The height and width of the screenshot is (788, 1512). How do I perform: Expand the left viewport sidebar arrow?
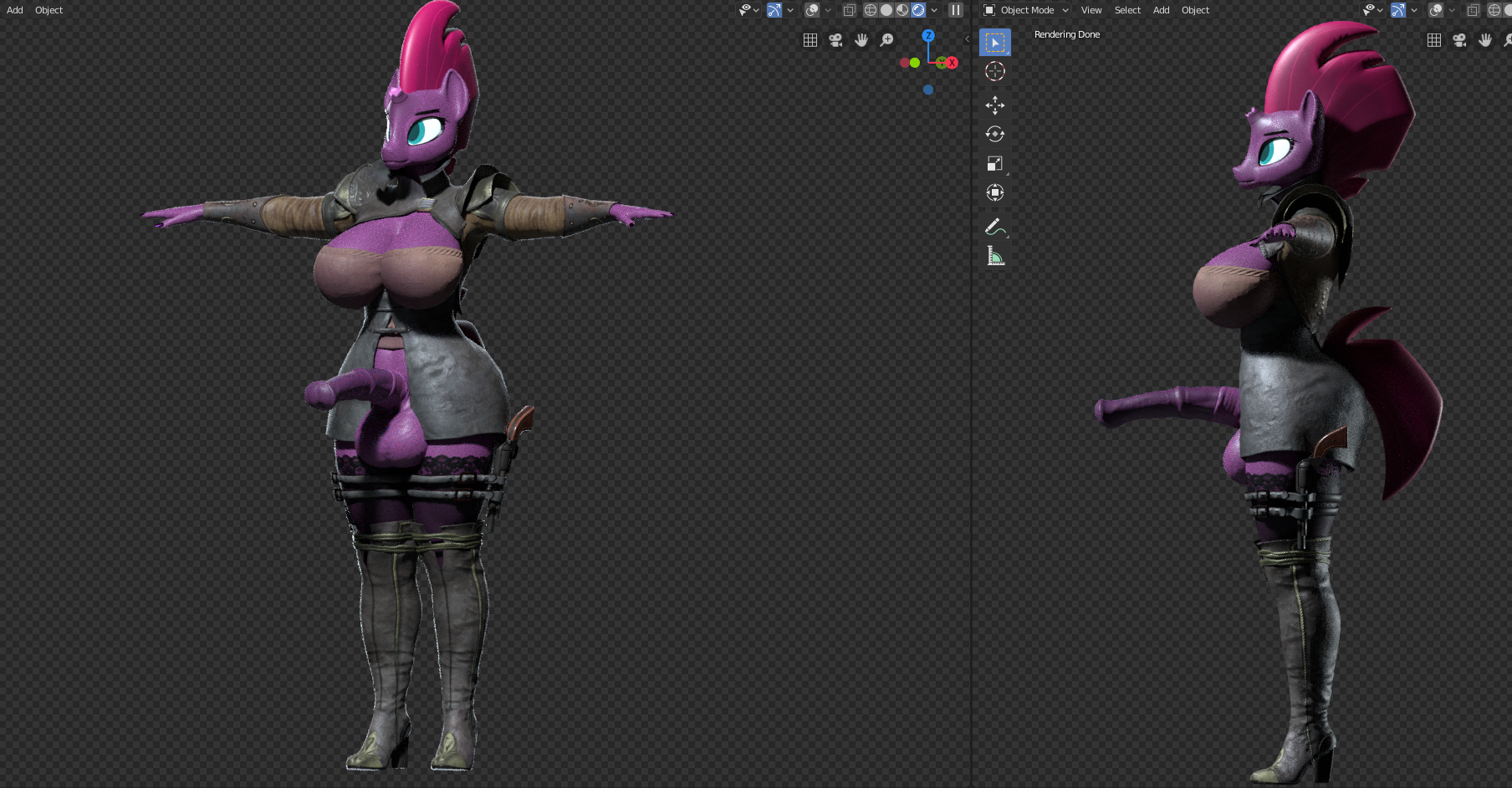[x=967, y=38]
